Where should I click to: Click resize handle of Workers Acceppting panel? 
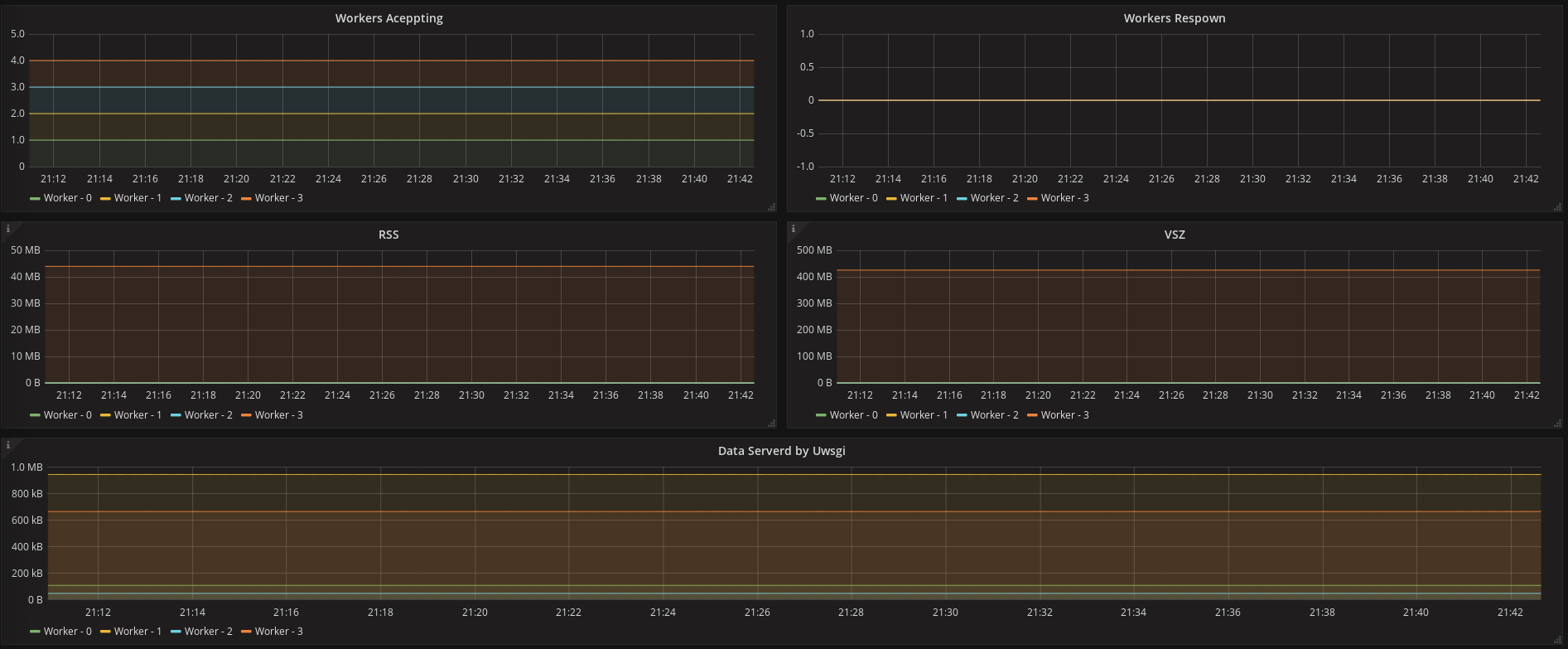[771, 207]
